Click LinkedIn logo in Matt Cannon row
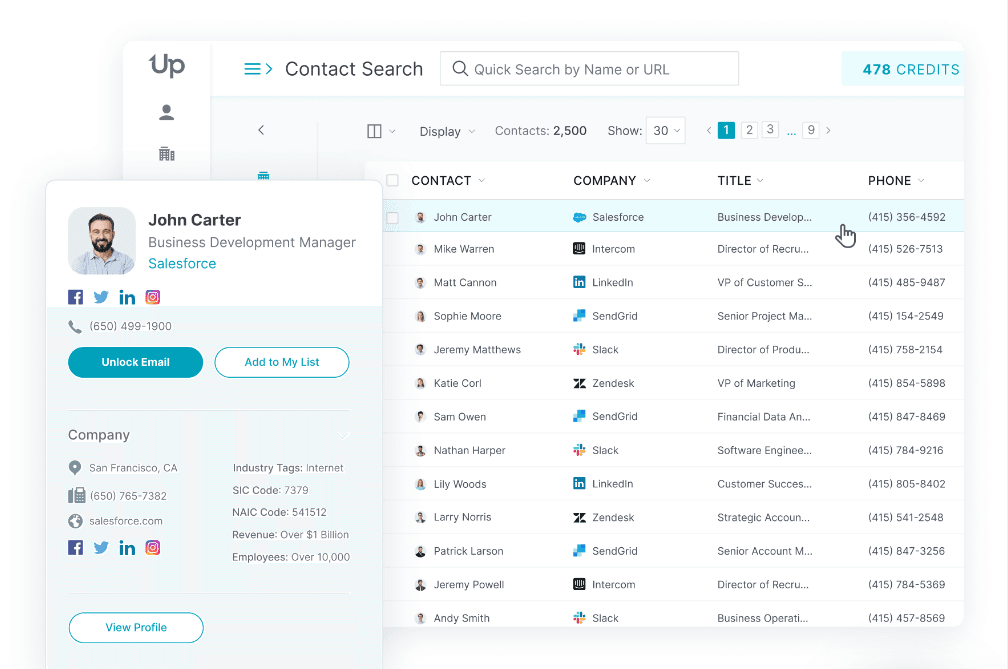The image size is (1008, 669). [579, 282]
